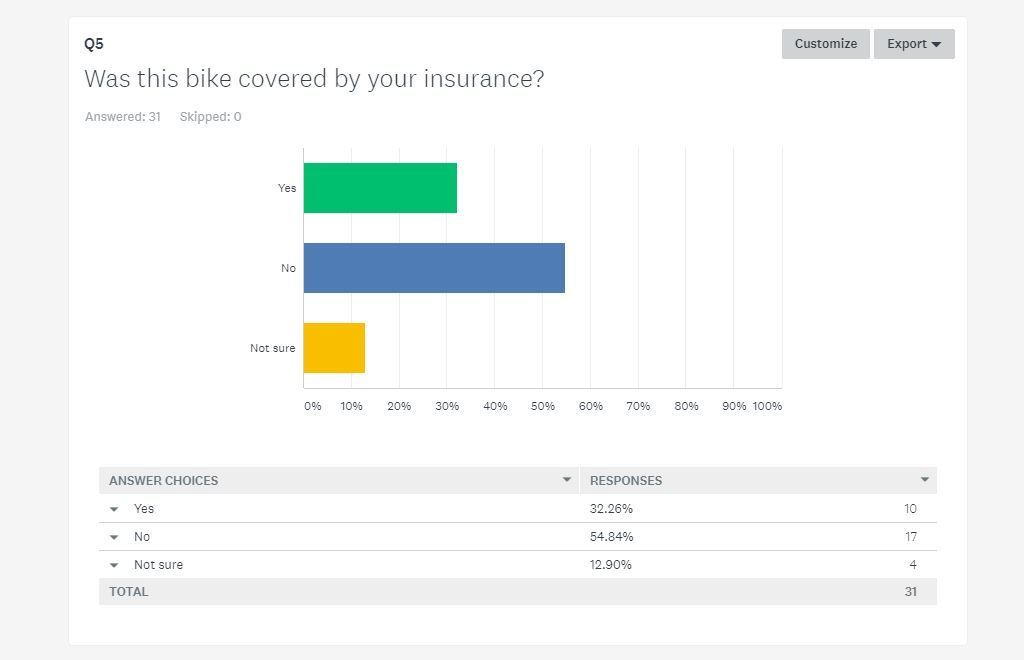Click the Not sure label on chart axis

pos(272,348)
